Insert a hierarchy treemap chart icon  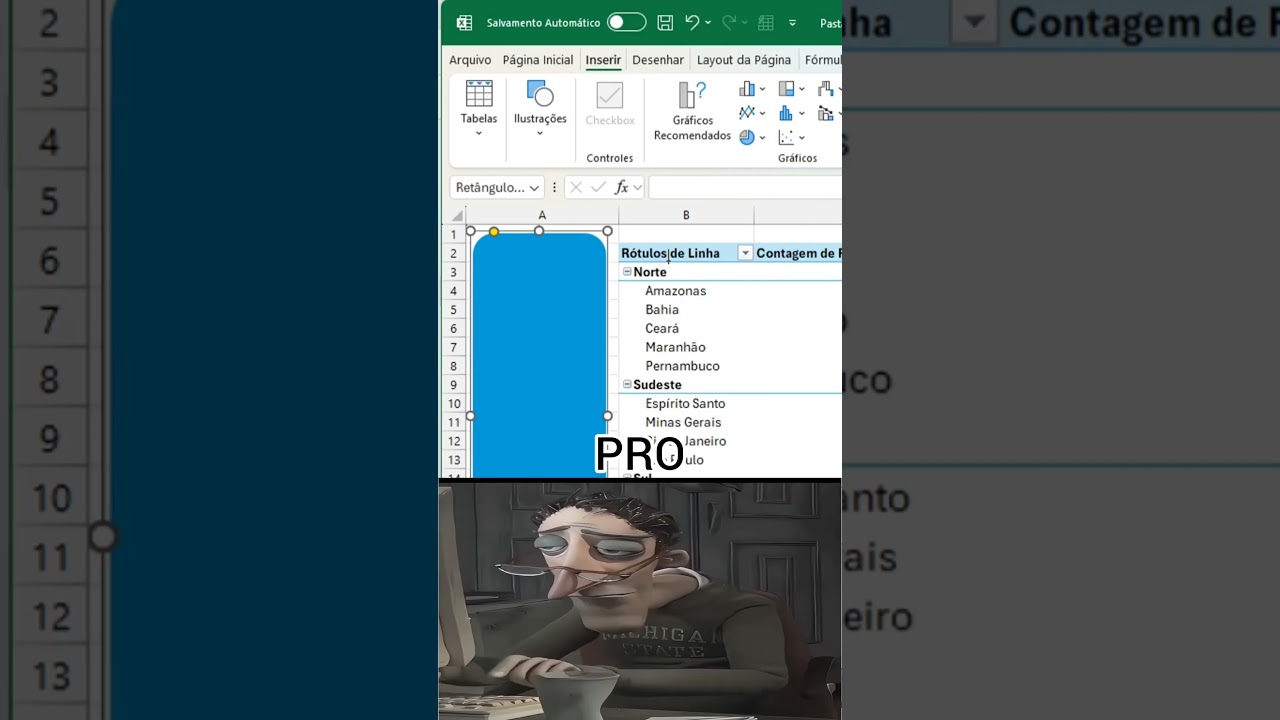pos(787,89)
